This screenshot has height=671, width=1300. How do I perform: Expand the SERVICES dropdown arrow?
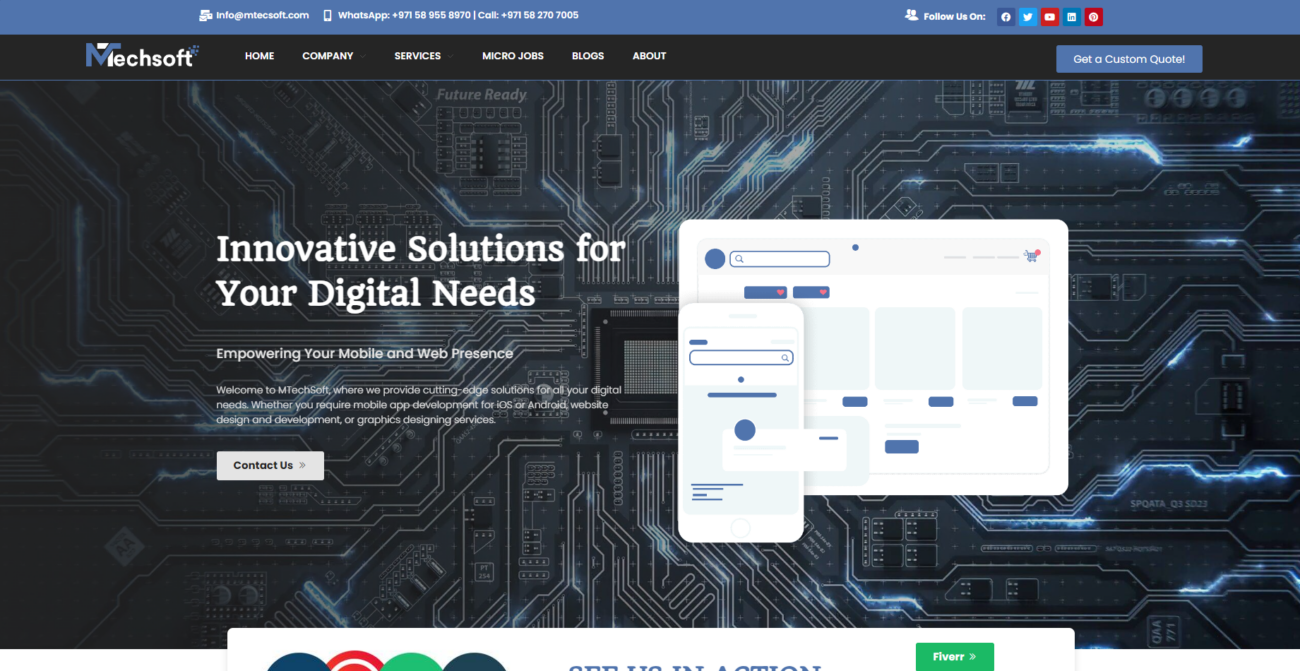pyautogui.click(x=452, y=56)
